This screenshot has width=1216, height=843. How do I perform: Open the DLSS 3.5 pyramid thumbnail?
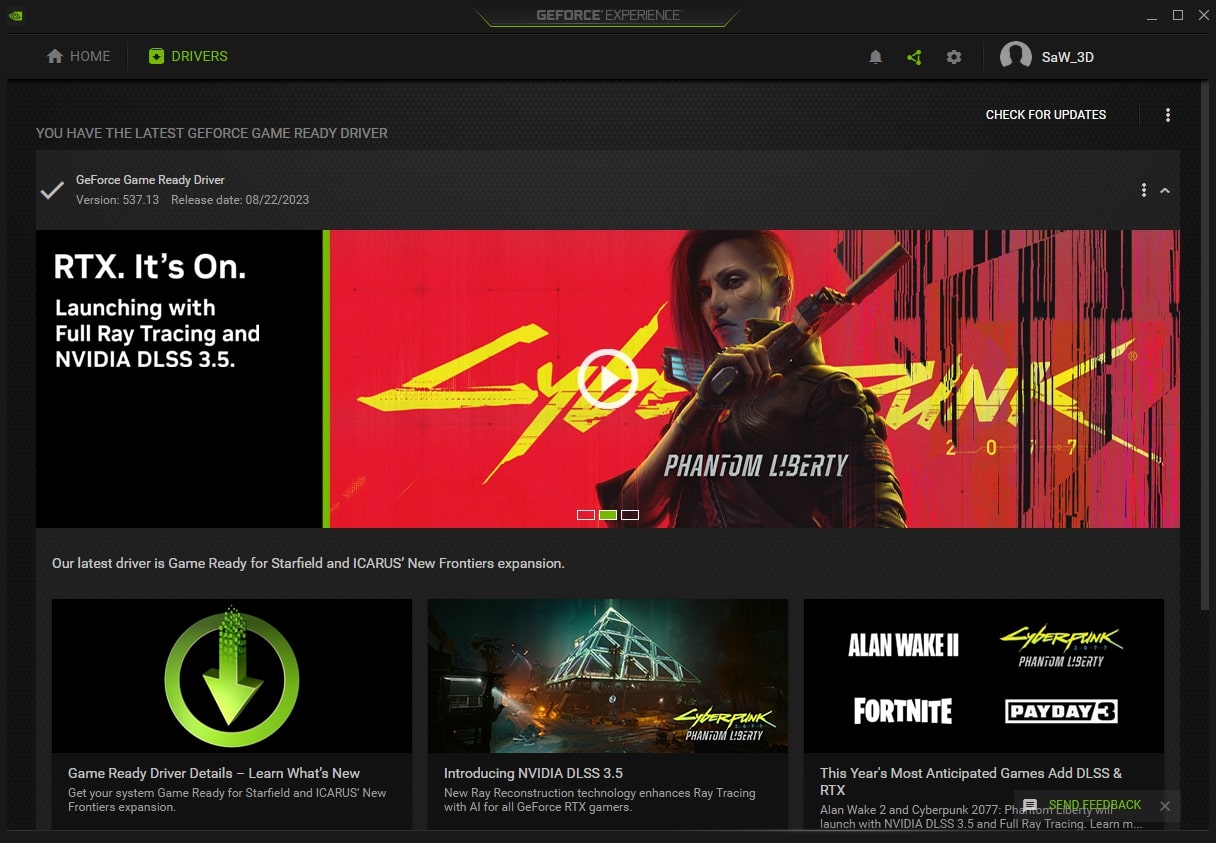pos(608,676)
